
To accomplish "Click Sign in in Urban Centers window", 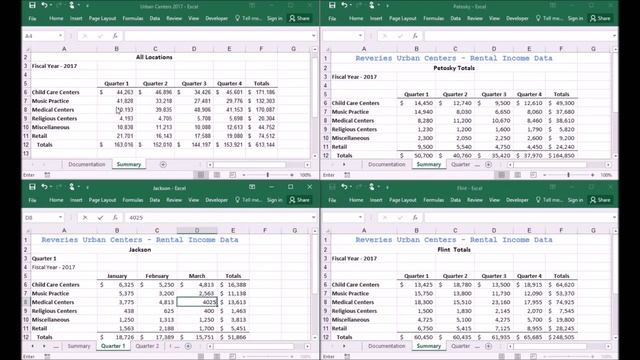I will (274, 18).
